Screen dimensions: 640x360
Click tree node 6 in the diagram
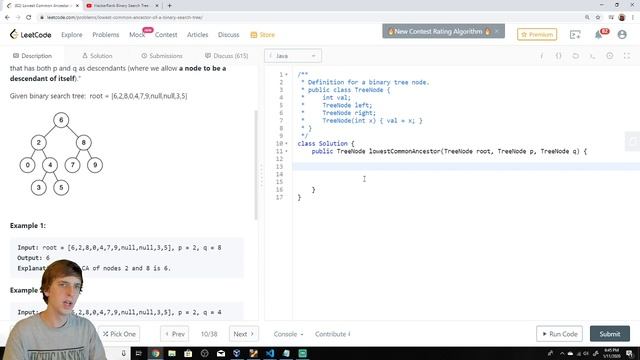tap(61, 120)
